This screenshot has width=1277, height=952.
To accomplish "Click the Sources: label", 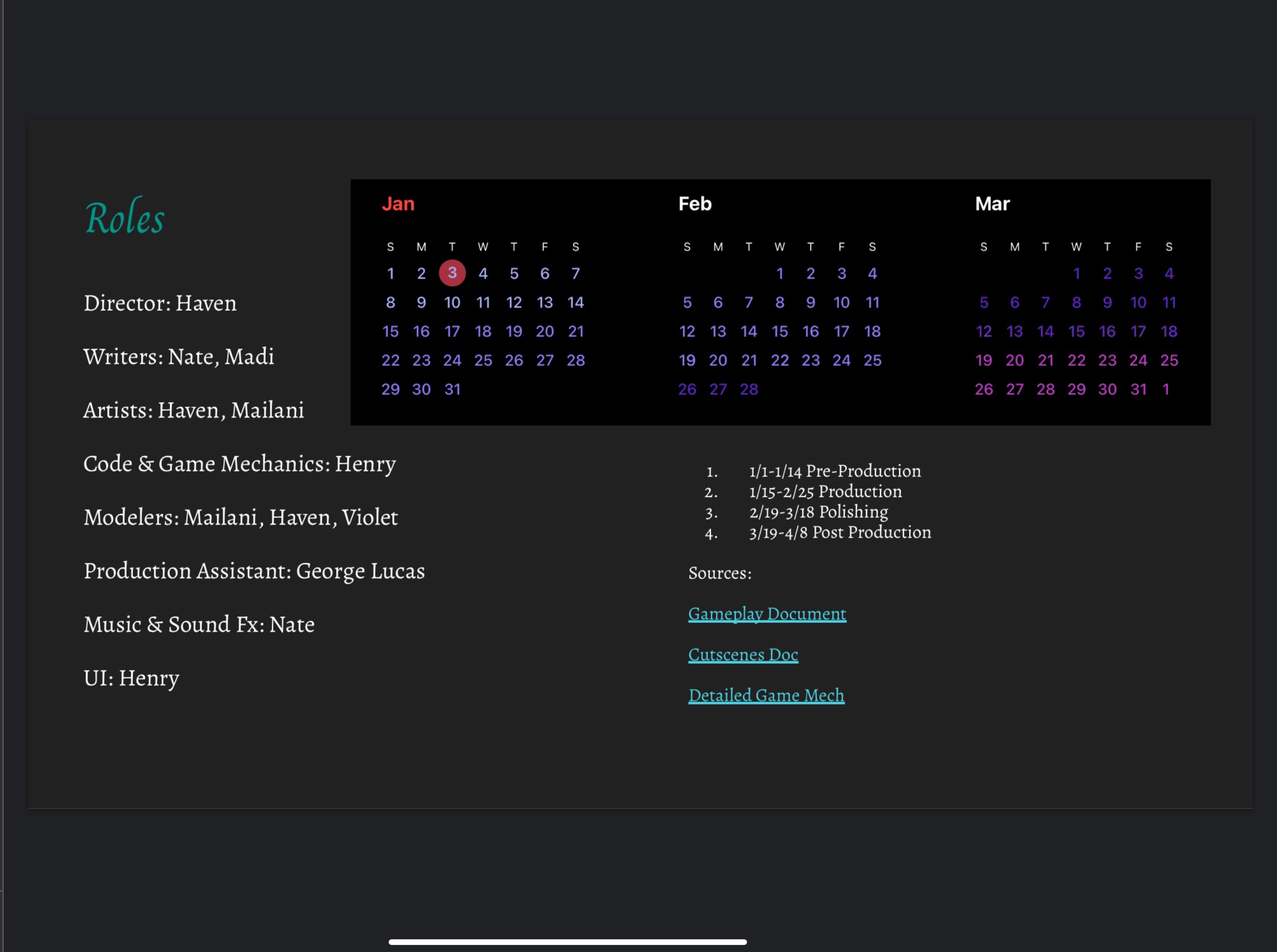I will [x=720, y=573].
